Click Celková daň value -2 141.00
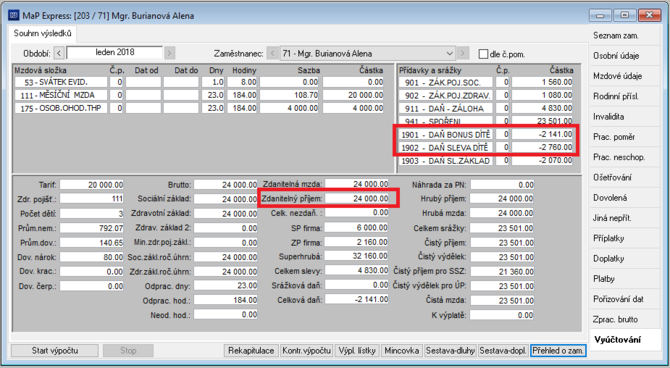The height and width of the screenshot is (368, 670). point(356,299)
